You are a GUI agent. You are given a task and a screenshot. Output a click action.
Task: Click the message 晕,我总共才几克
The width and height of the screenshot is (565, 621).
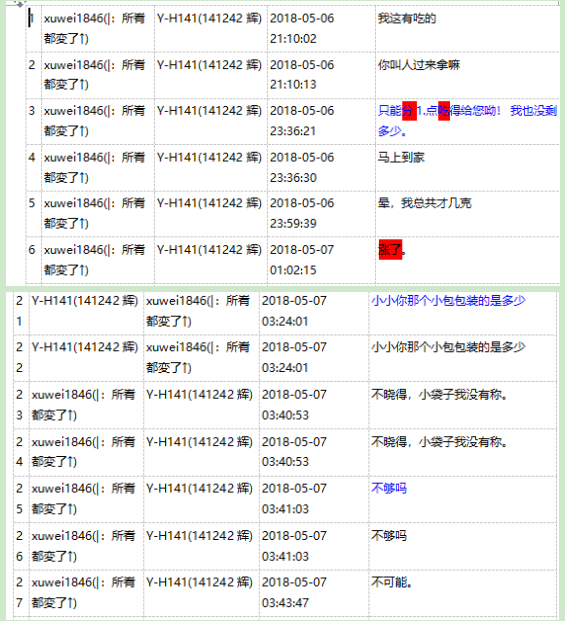(x=424, y=203)
